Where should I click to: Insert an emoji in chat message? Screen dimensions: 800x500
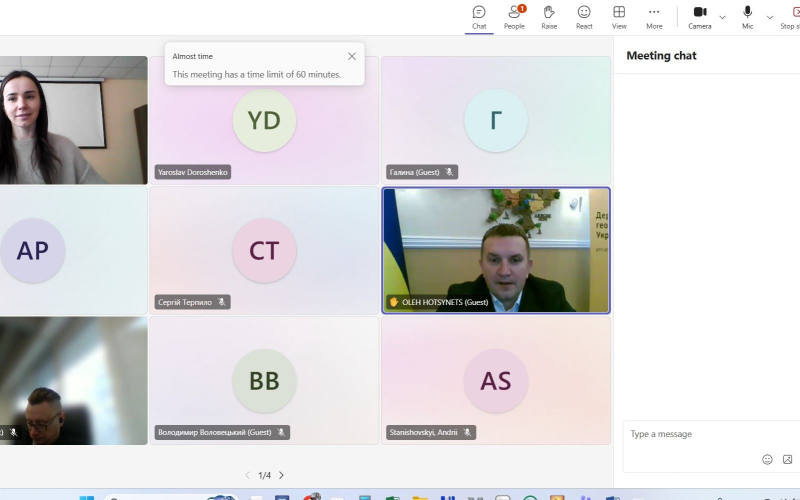[x=767, y=459]
